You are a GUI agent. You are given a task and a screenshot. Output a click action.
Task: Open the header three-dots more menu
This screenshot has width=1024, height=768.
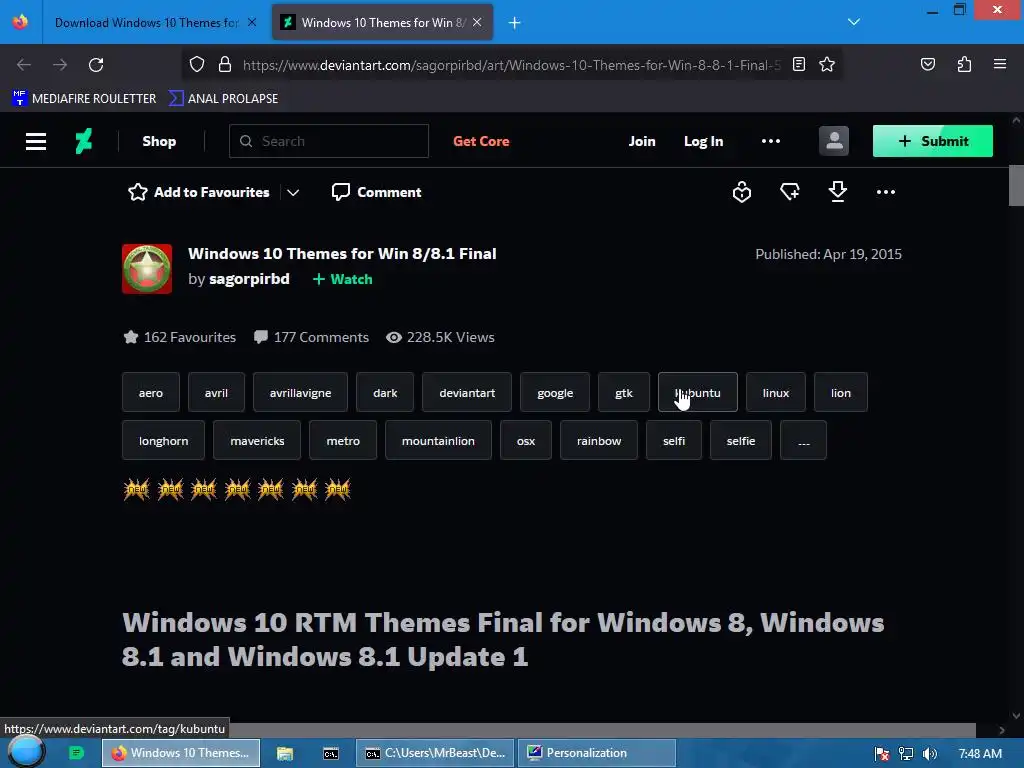[x=771, y=141]
